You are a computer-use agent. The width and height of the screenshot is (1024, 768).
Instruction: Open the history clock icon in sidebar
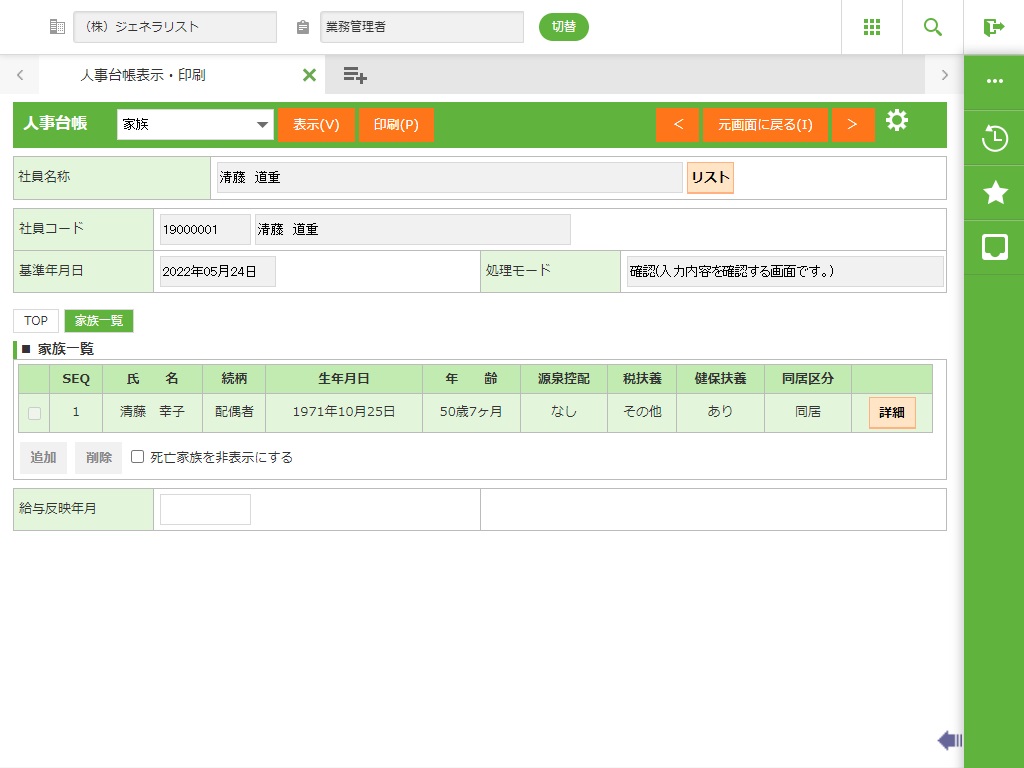point(994,139)
